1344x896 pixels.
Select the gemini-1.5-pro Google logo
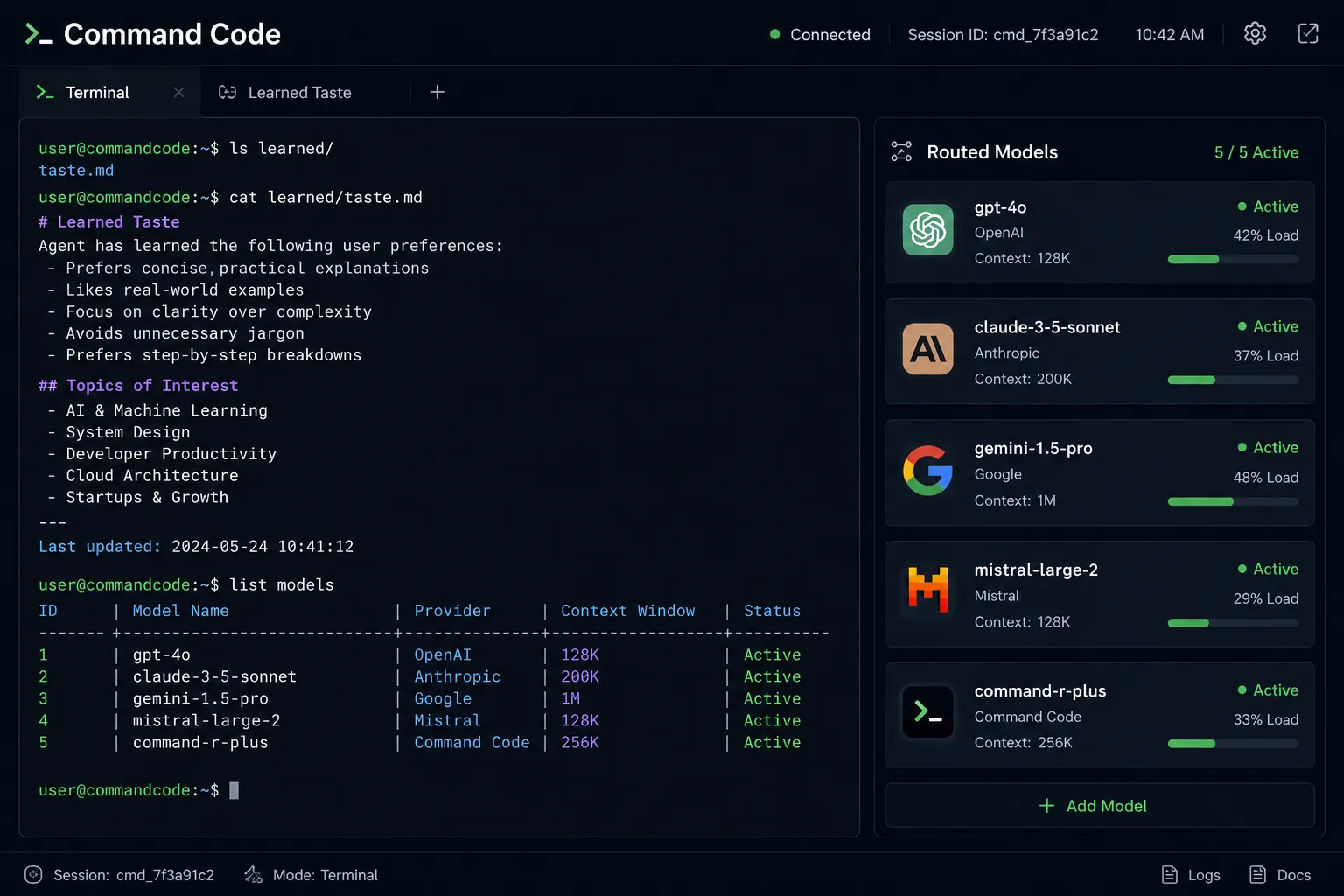[x=928, y=471]
